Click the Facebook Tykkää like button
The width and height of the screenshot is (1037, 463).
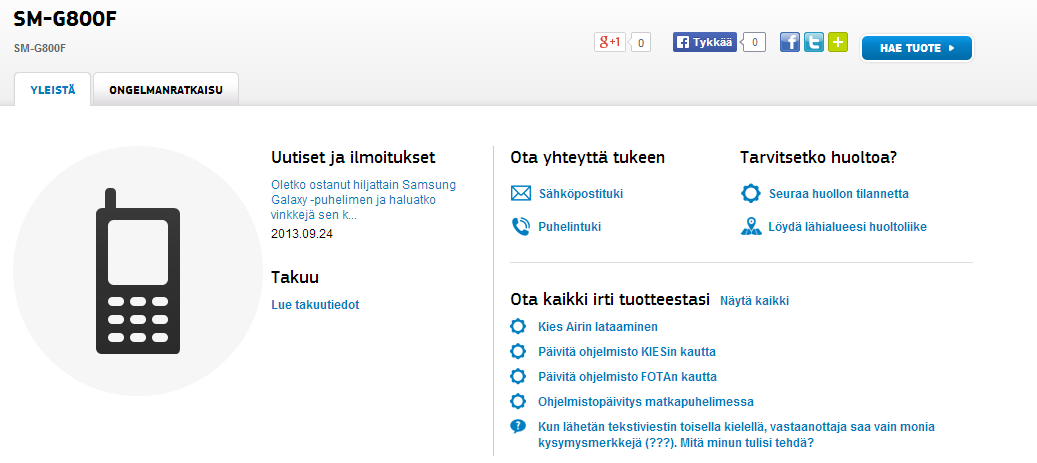click(x=705, y=42)
